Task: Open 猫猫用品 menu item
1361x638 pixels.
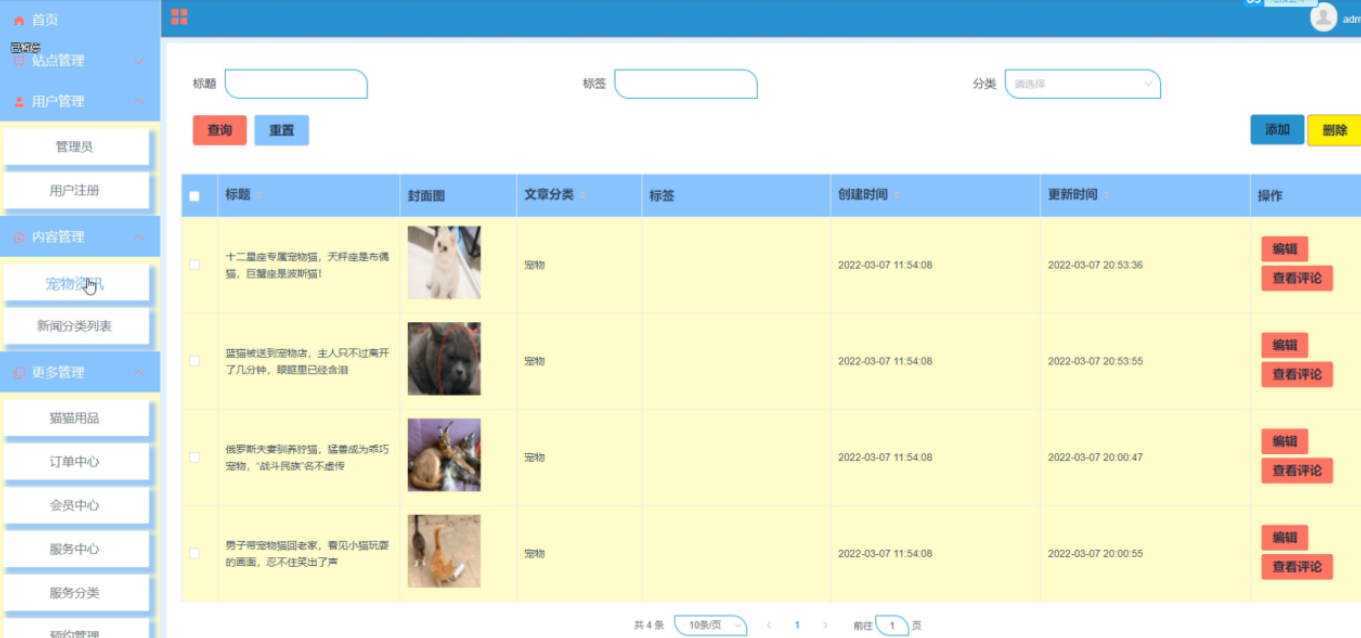Action: coord(76,418)
